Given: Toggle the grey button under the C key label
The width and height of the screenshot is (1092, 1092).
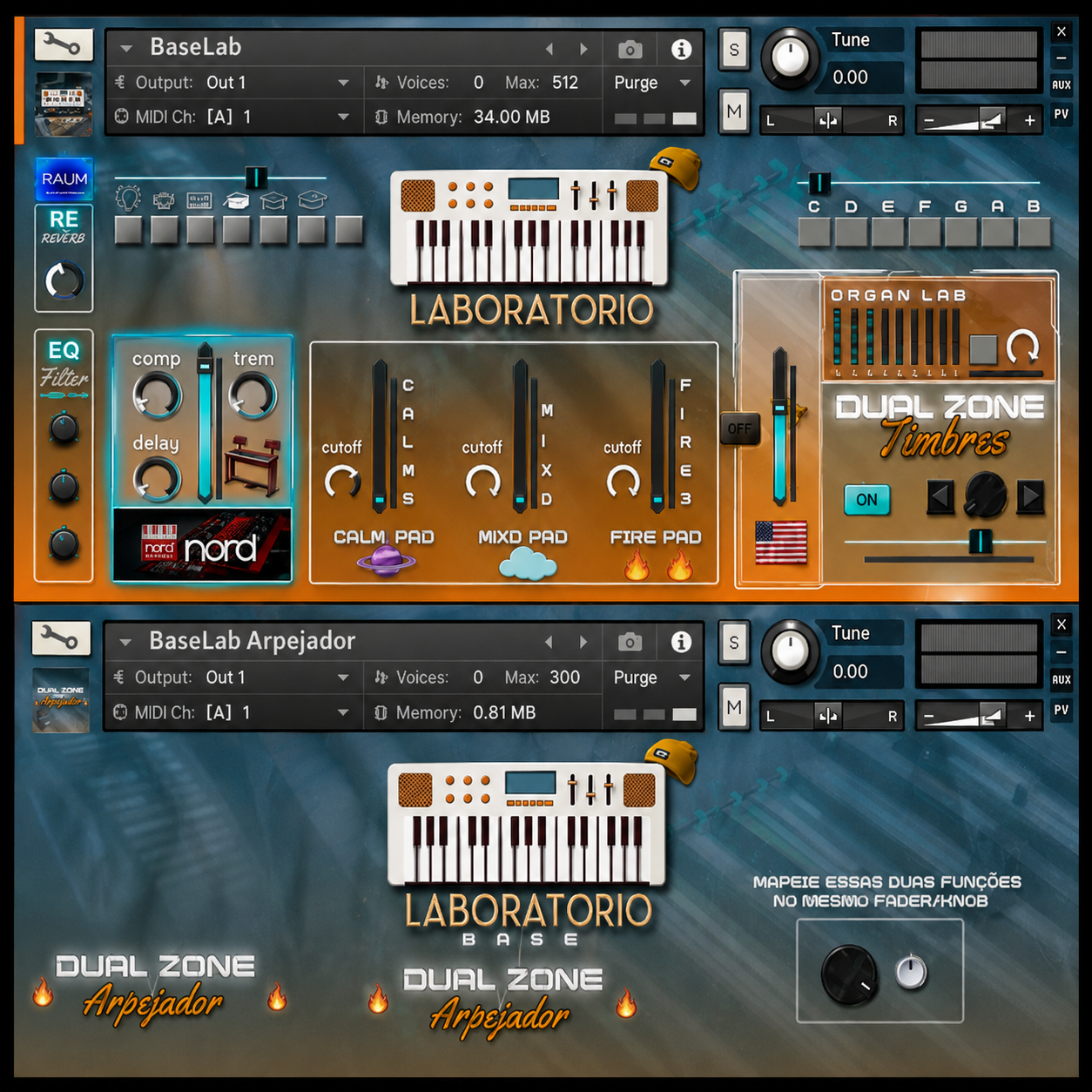Looking at the screenshot, I should [x=814, y=232].
